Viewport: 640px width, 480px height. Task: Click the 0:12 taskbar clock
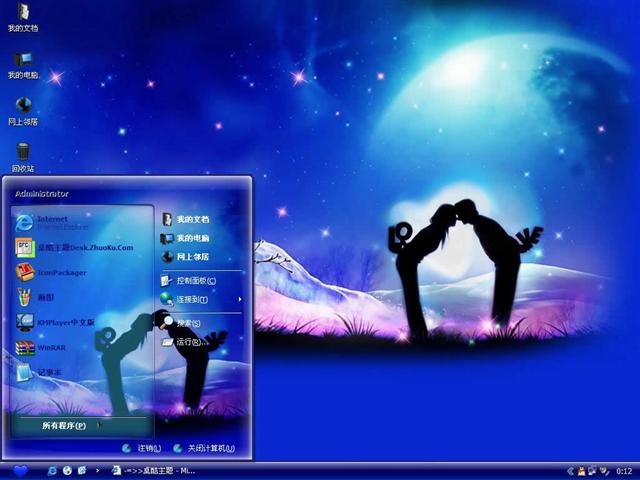624,471
